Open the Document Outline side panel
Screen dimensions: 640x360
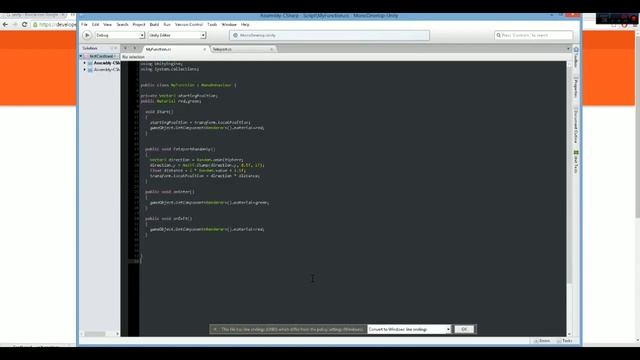point(576,127)
